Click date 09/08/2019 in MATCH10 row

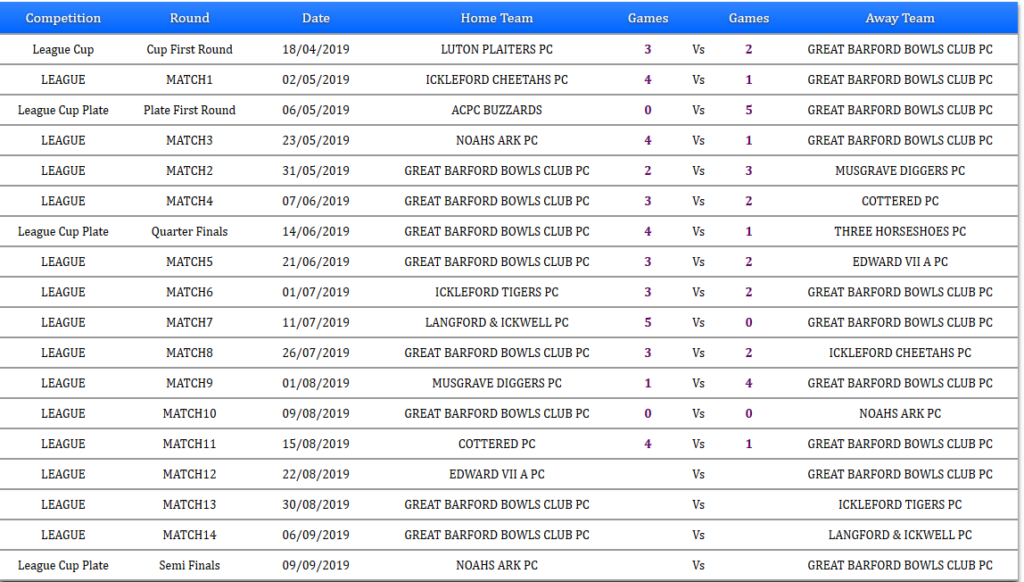(x=315, y=414)
